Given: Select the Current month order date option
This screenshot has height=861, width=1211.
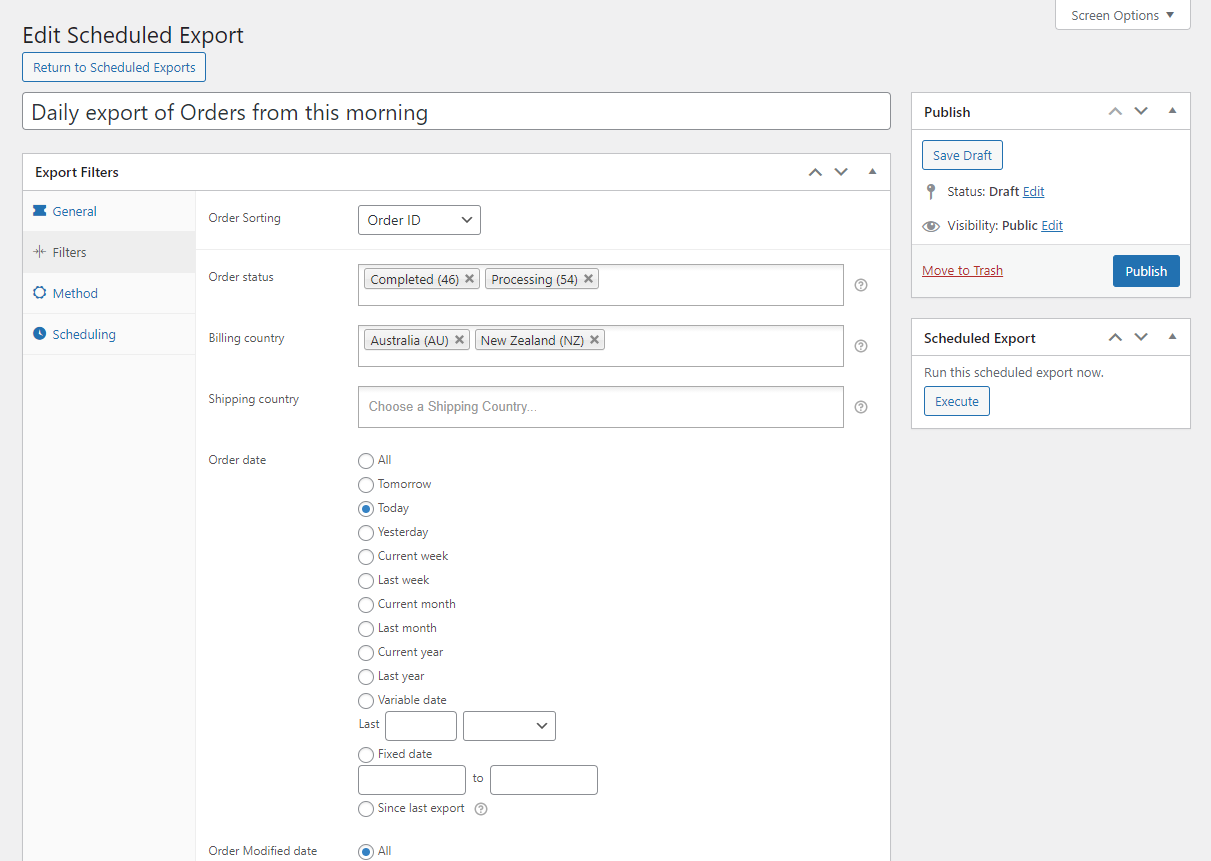Looking at the screenshot, I should point(366,604).
